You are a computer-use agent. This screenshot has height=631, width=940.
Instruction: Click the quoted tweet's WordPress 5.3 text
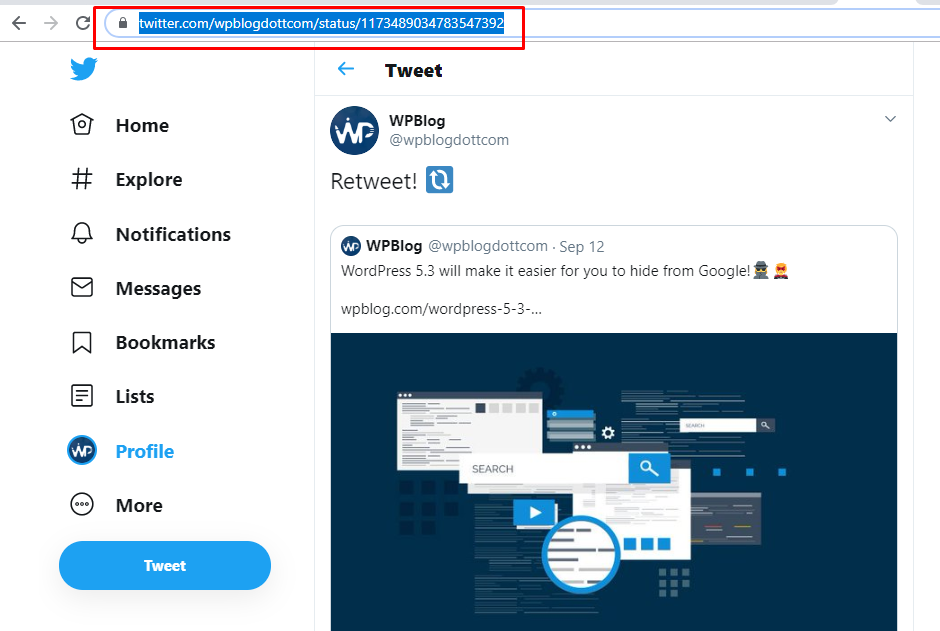[x=546, y=271]
